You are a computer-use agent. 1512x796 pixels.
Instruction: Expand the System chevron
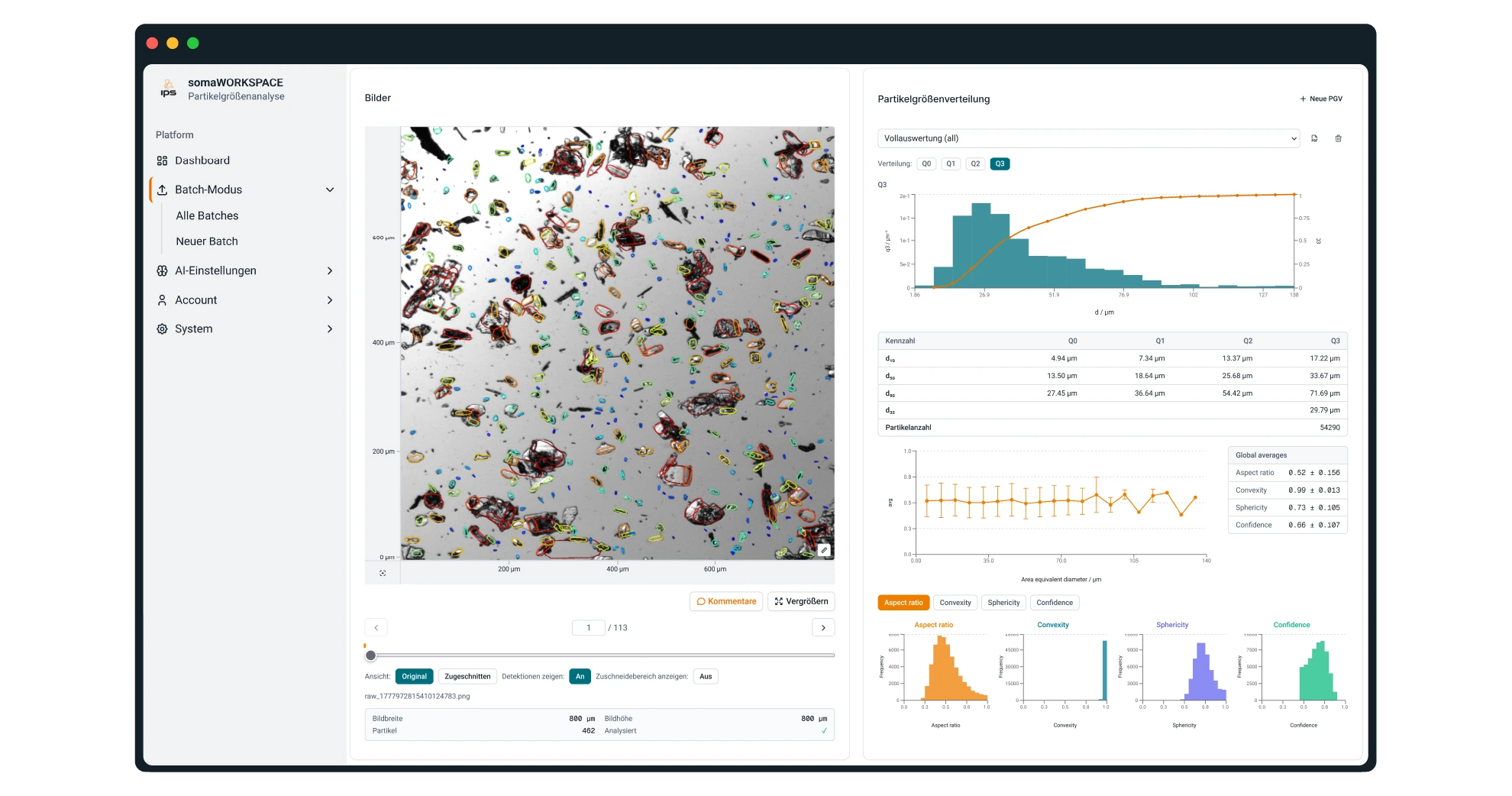point(330,329)
